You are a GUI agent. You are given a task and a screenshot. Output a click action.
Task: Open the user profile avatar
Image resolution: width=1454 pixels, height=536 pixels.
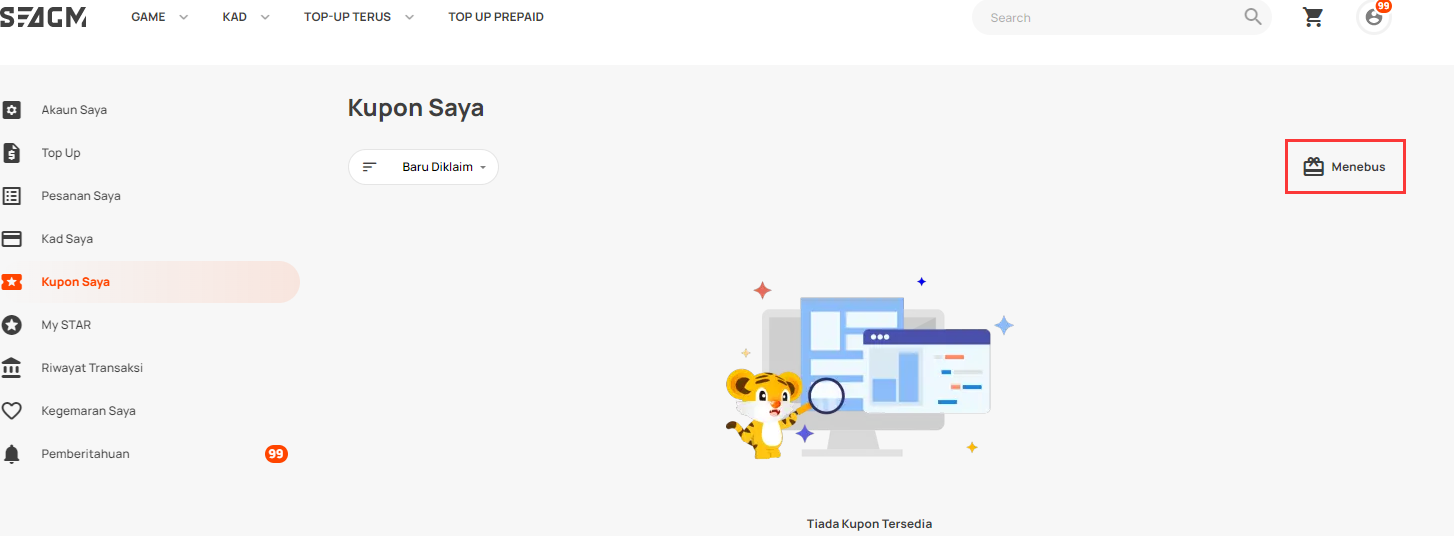click(x=1374, y=17)
